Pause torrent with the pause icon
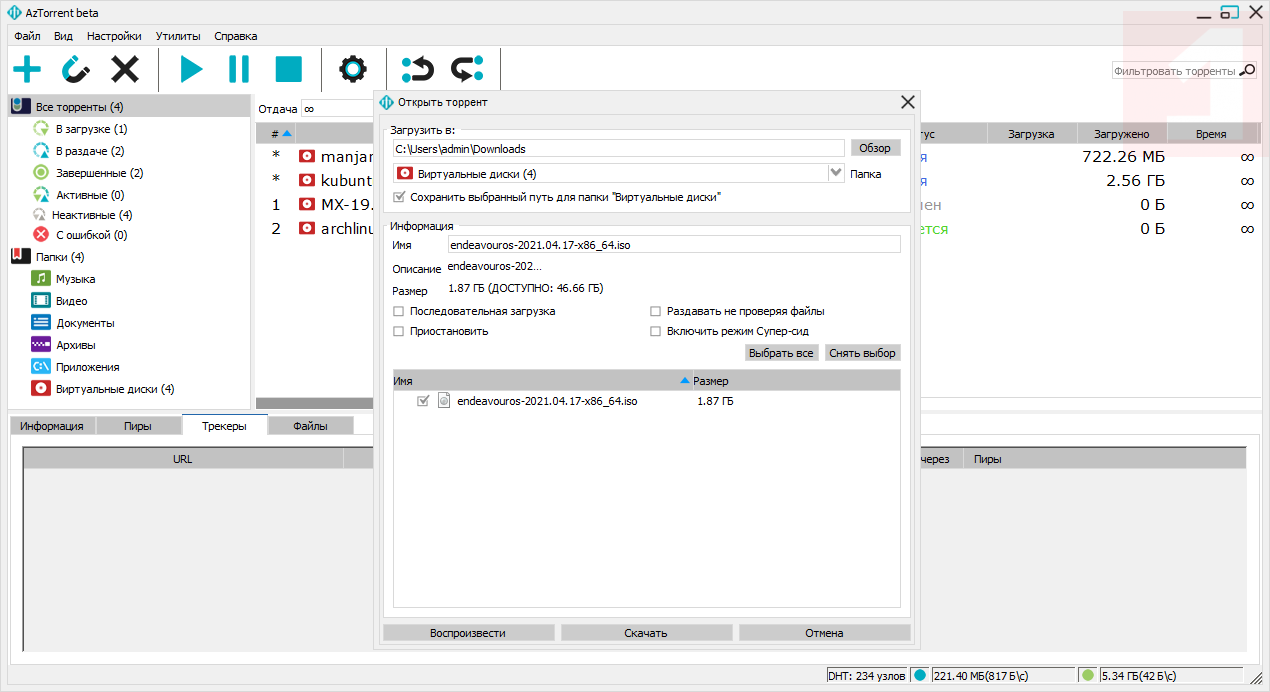Viewport: 1270px width, 692px height. coord(239,69)
